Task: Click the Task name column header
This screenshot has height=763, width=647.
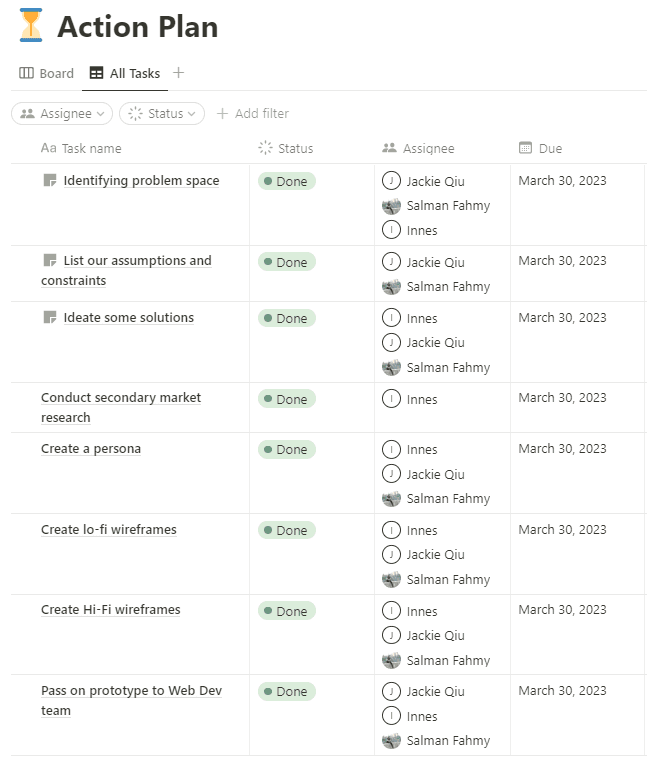Action: click(81, 148)
